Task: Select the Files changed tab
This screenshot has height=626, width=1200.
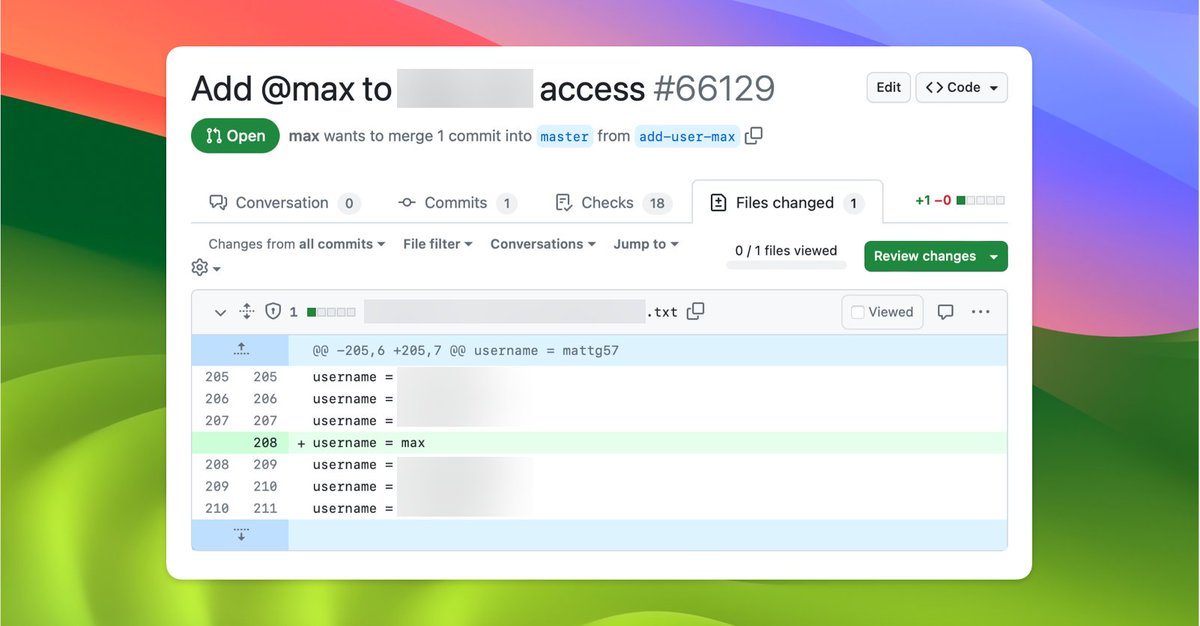Action: [787, 203]
